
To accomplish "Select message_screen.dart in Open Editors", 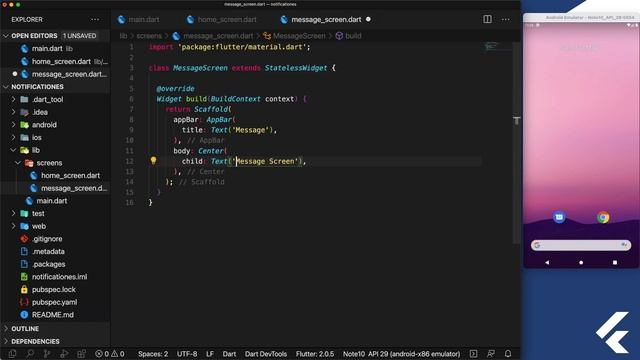I will pyautogui.click(x=69, y=74).
